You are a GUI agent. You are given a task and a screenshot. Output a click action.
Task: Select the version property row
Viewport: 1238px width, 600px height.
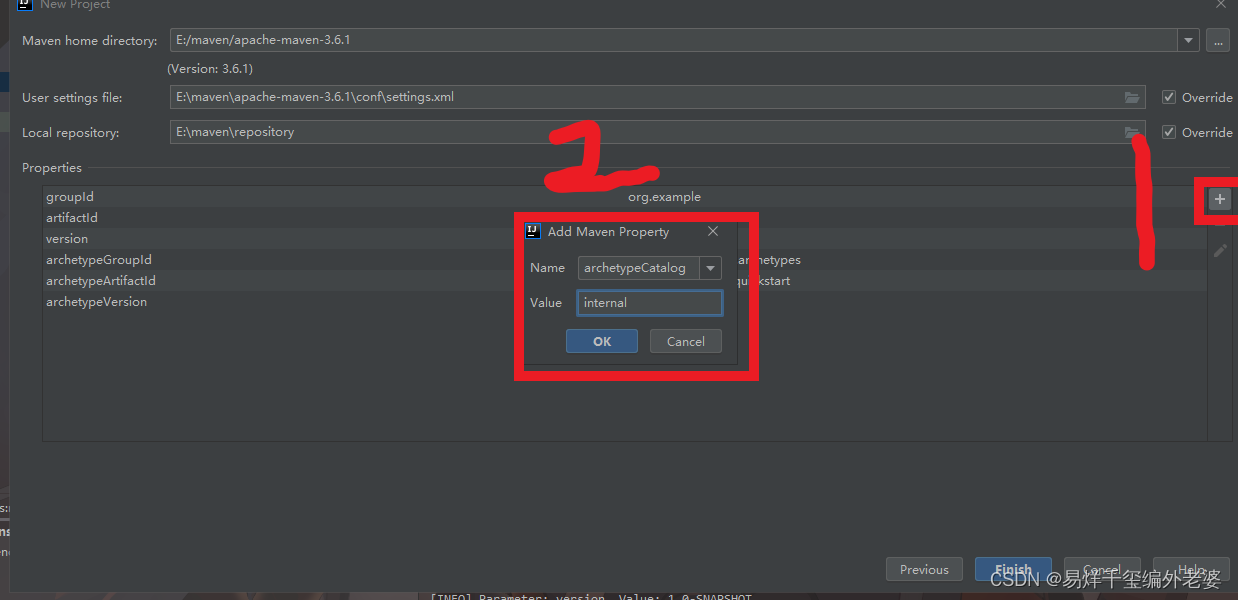pos(624,238)
